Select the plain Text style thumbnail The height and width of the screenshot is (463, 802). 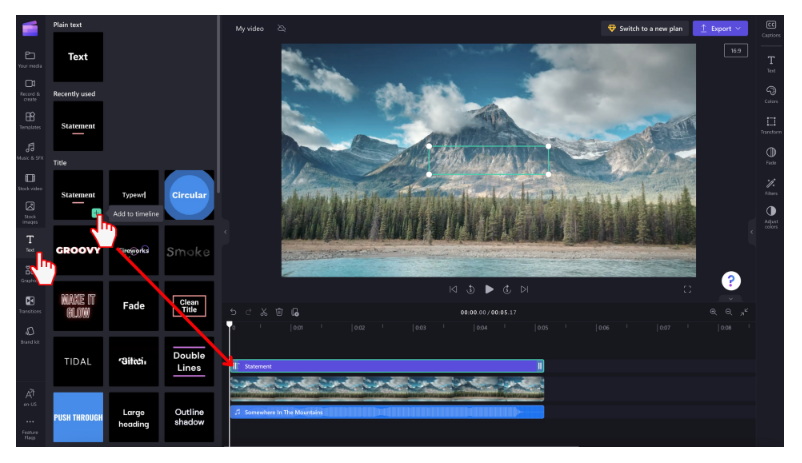(x=78, y=57)
